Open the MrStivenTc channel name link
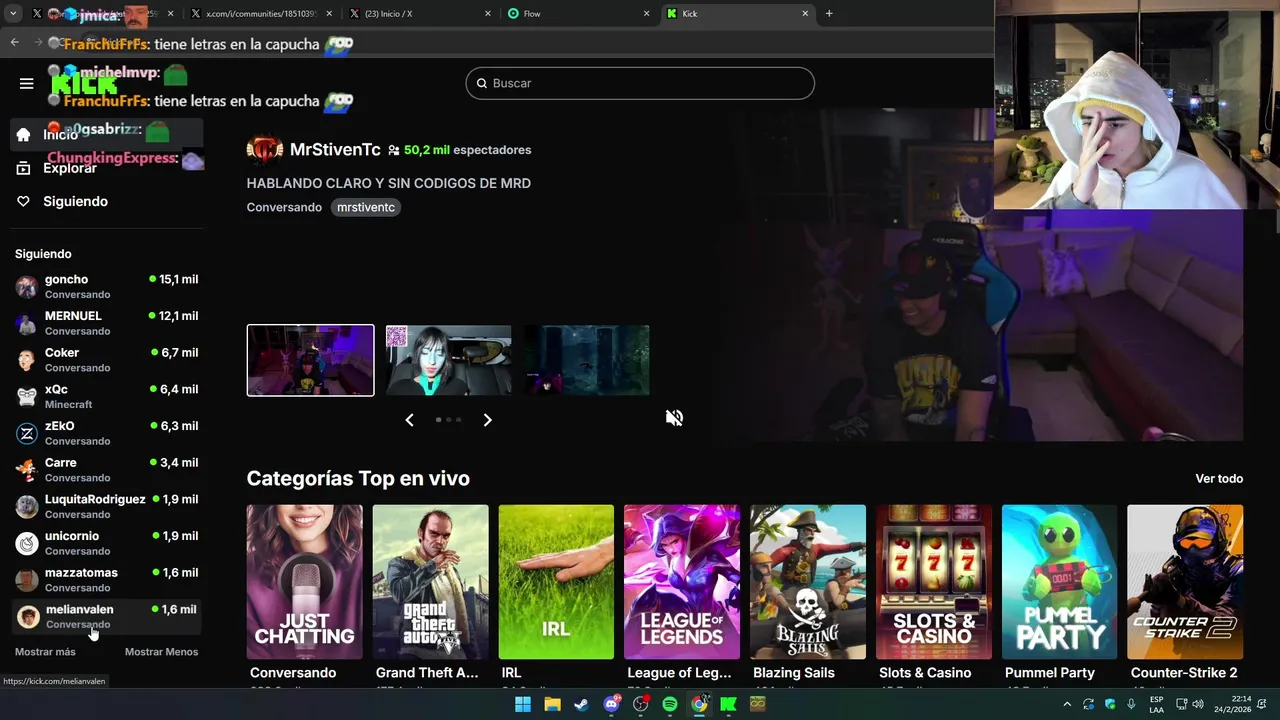 [335, 150]
